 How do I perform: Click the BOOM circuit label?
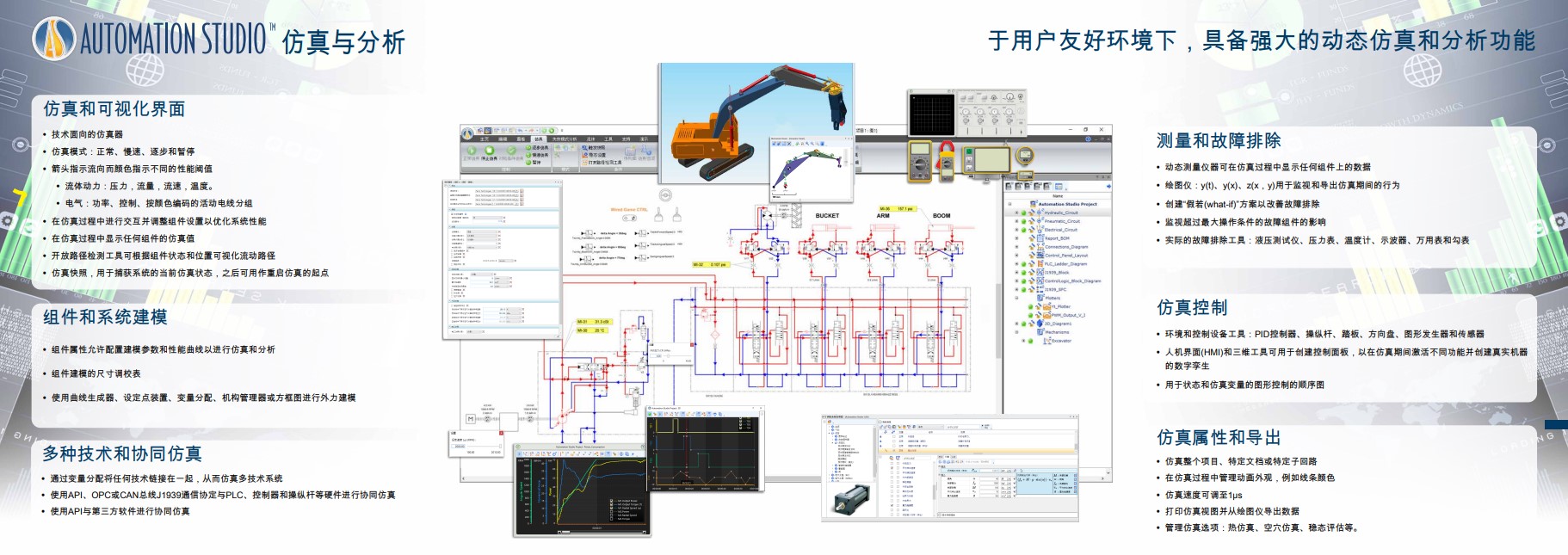tap(941, 215)
